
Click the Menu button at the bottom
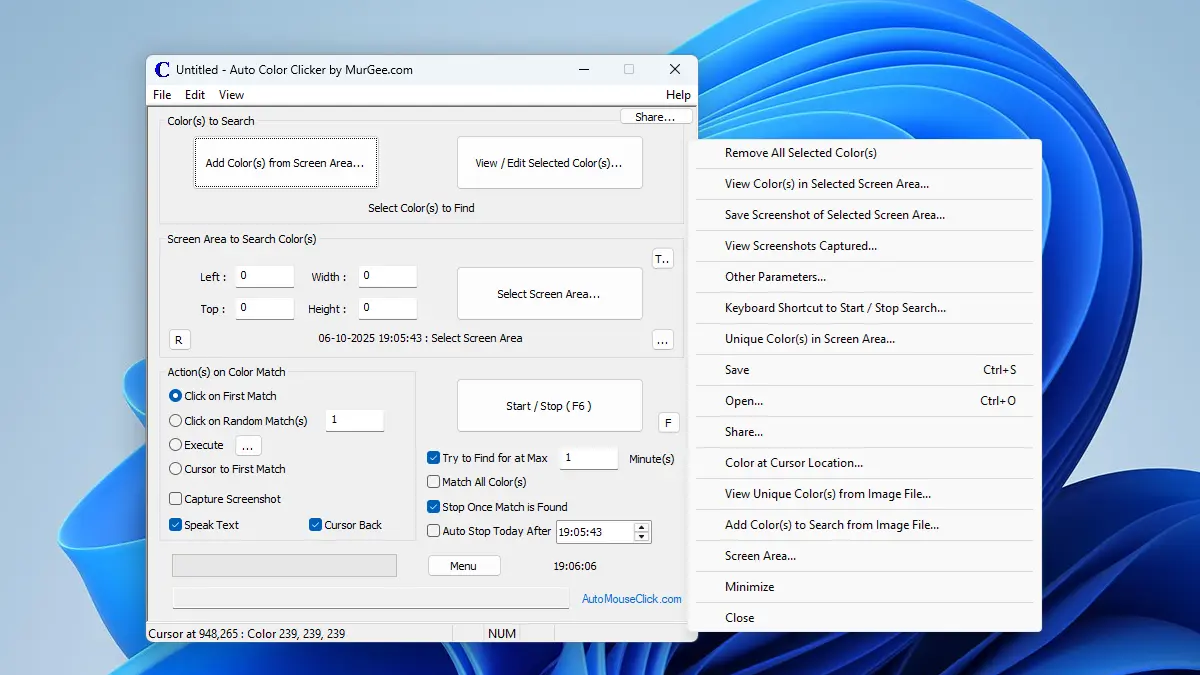[463, 566]
